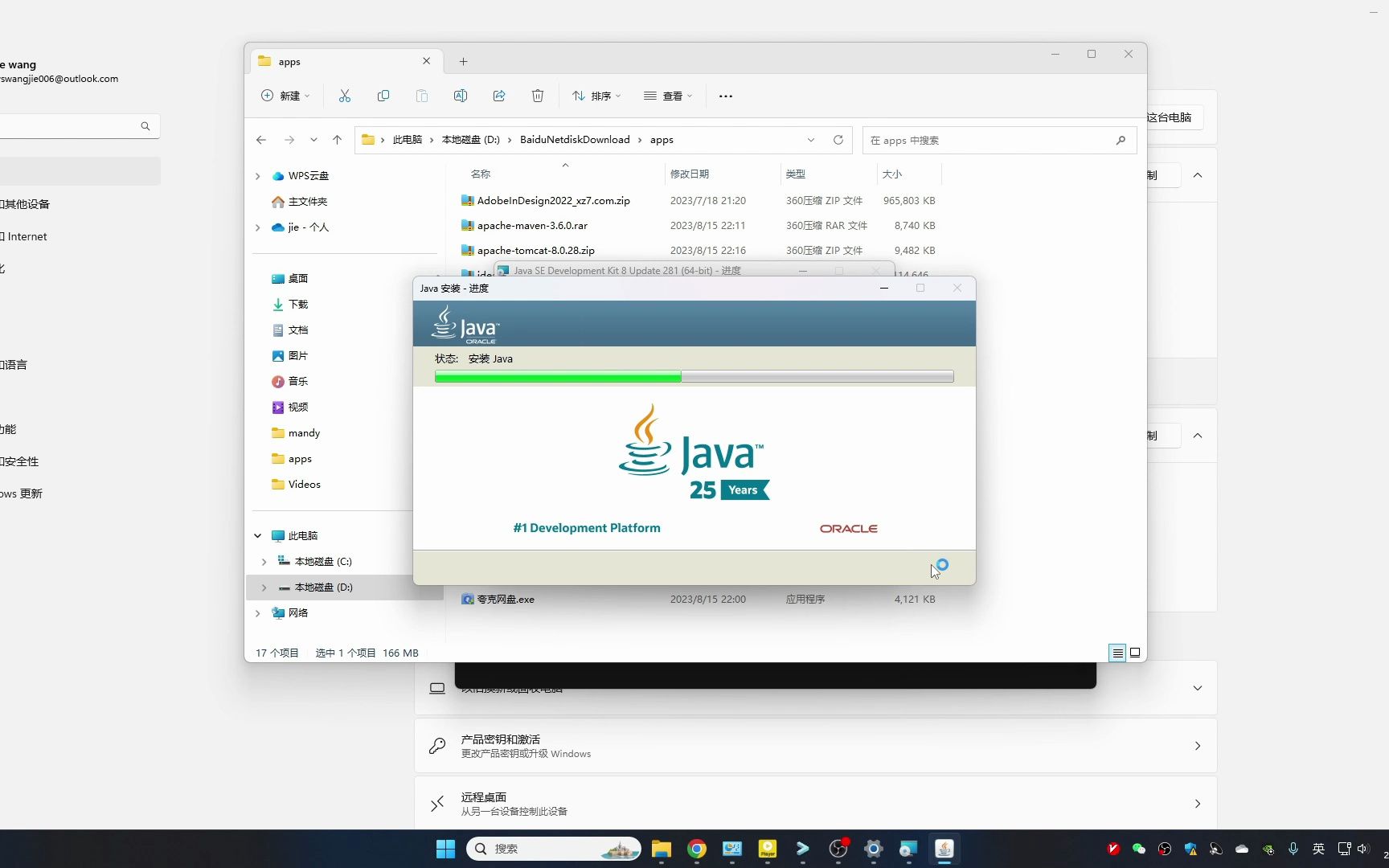Viewport: 1389px width, 868px height.
Task: Add a new Explorer tab
Action: (463, 61)
